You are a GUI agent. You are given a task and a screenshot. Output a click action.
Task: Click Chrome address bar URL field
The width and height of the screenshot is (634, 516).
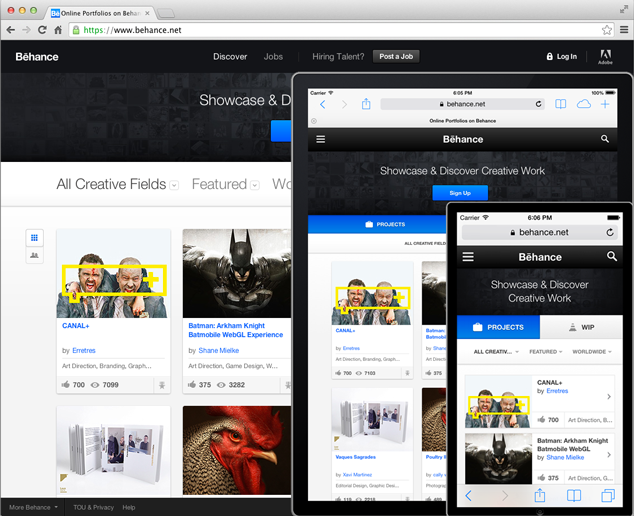pyautogui.click(x=341, y=30)
